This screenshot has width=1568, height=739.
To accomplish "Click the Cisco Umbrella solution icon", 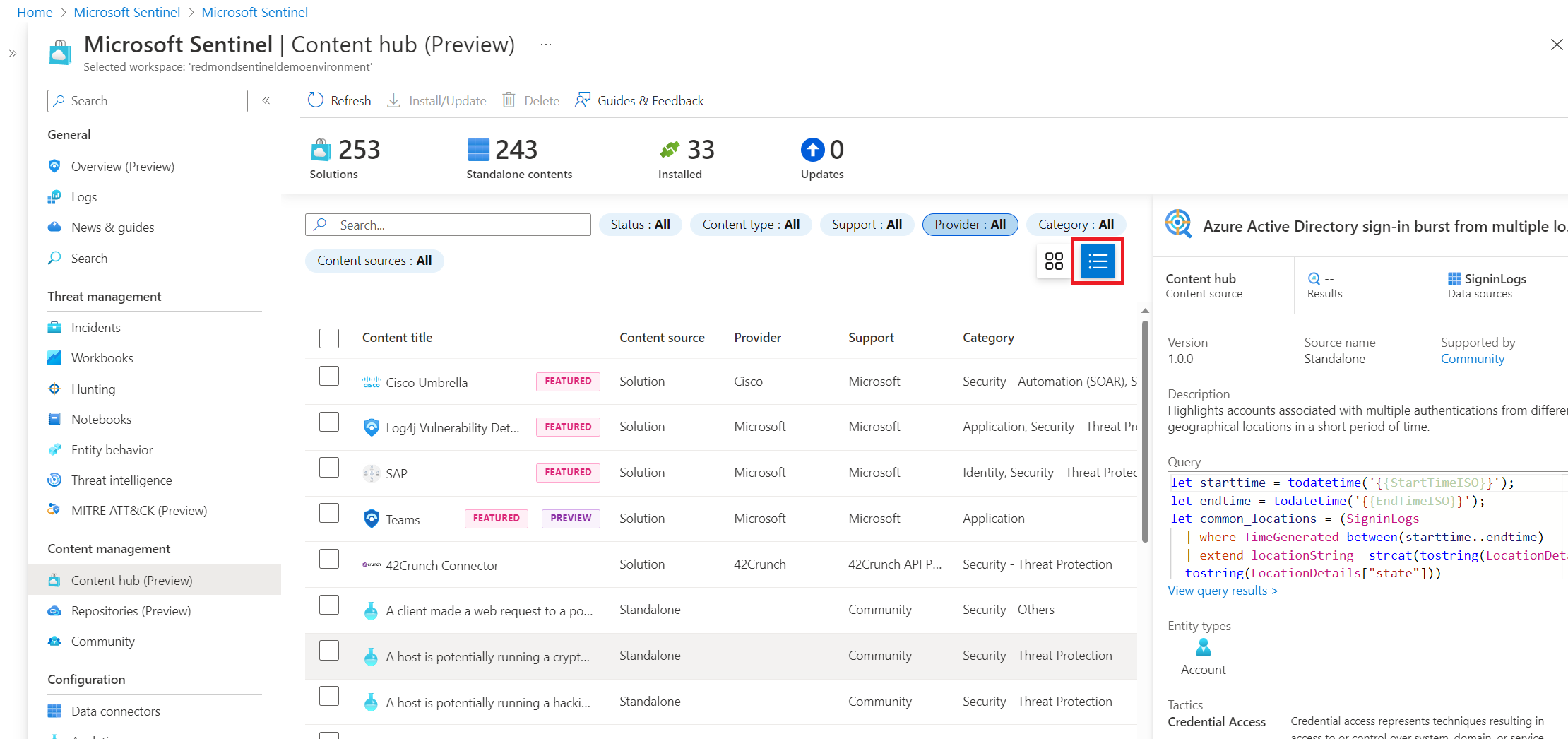I will (x=372, y=382).
